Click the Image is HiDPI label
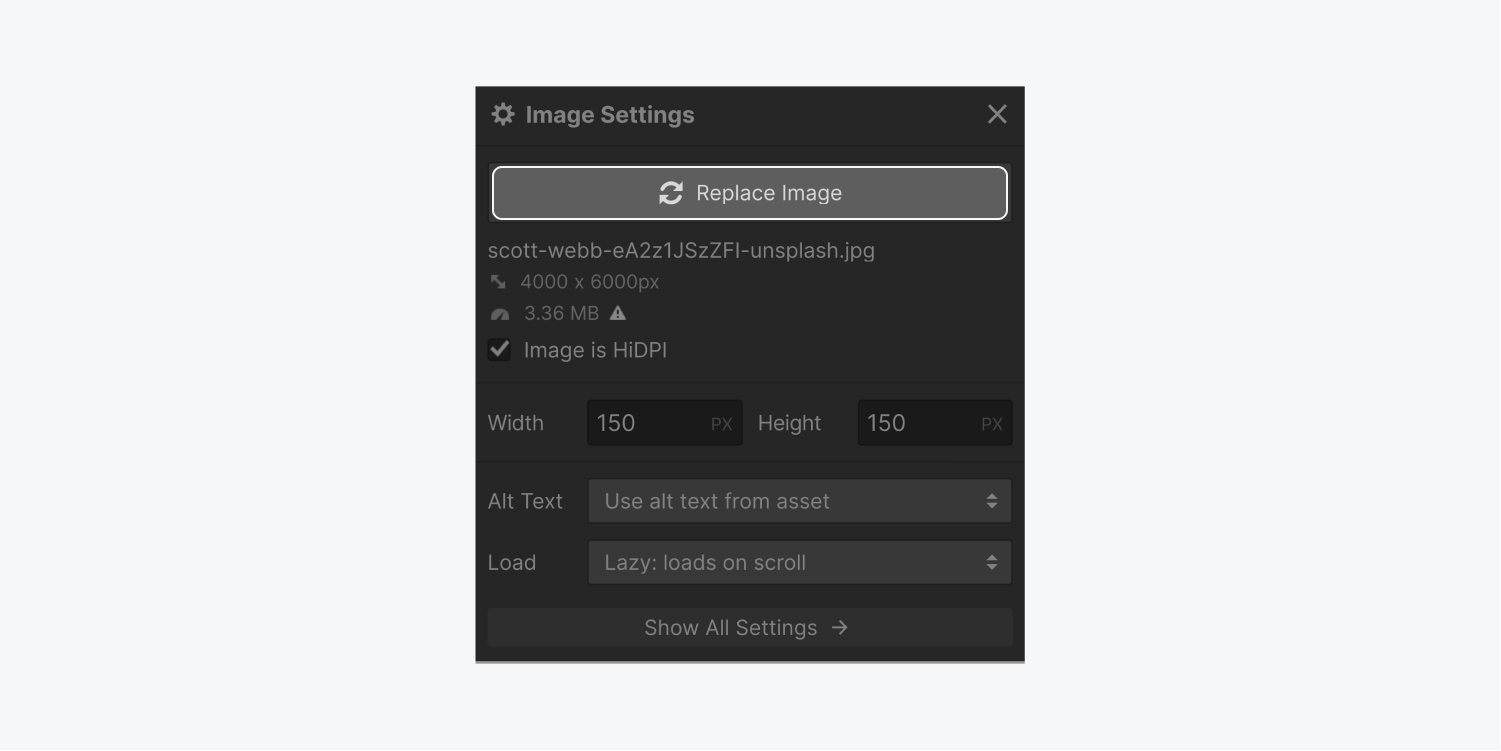This screenshot has height=751, width=1501. pos(595,350)
